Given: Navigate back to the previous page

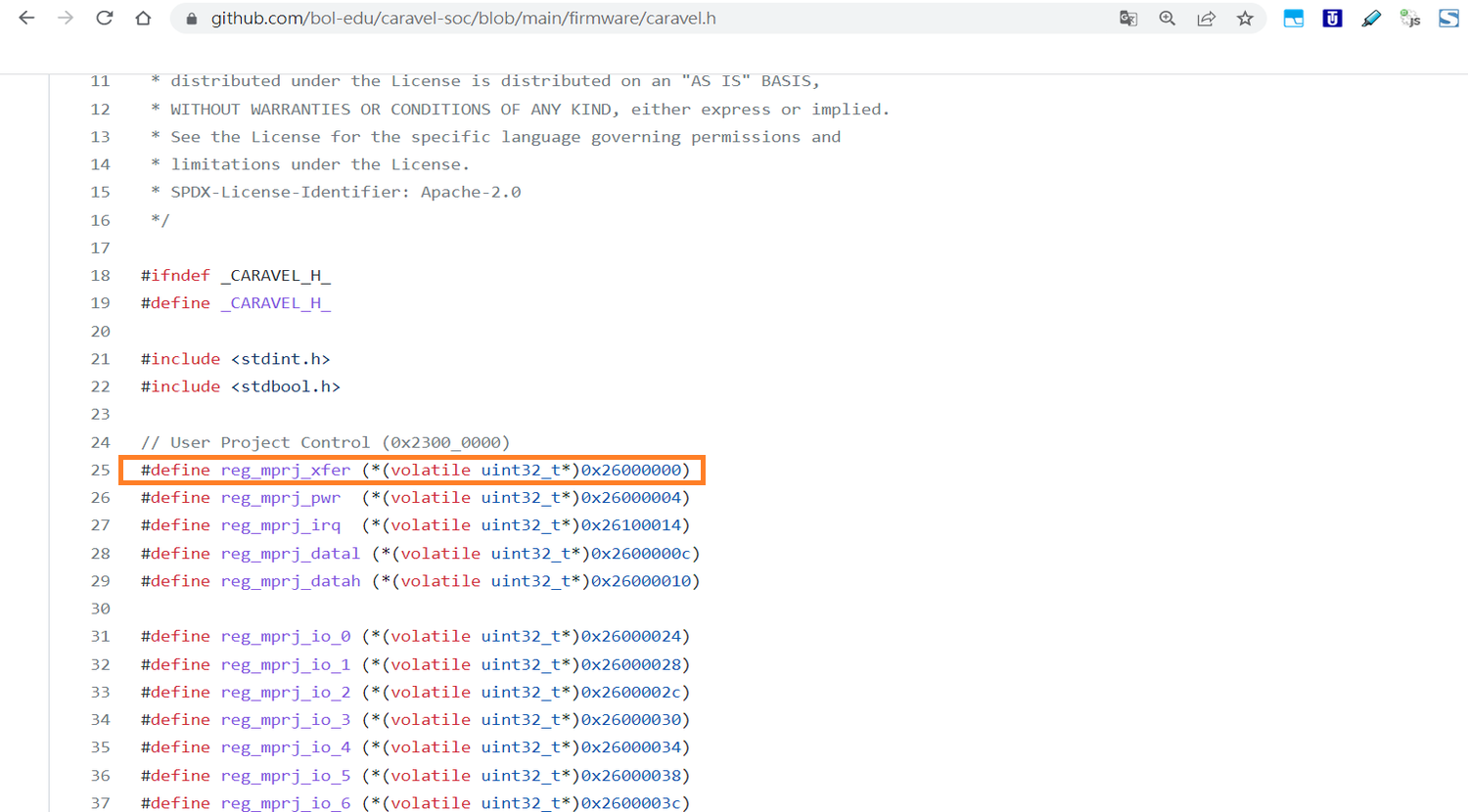Looking at the screenshot, I should (x=26, y=18).
